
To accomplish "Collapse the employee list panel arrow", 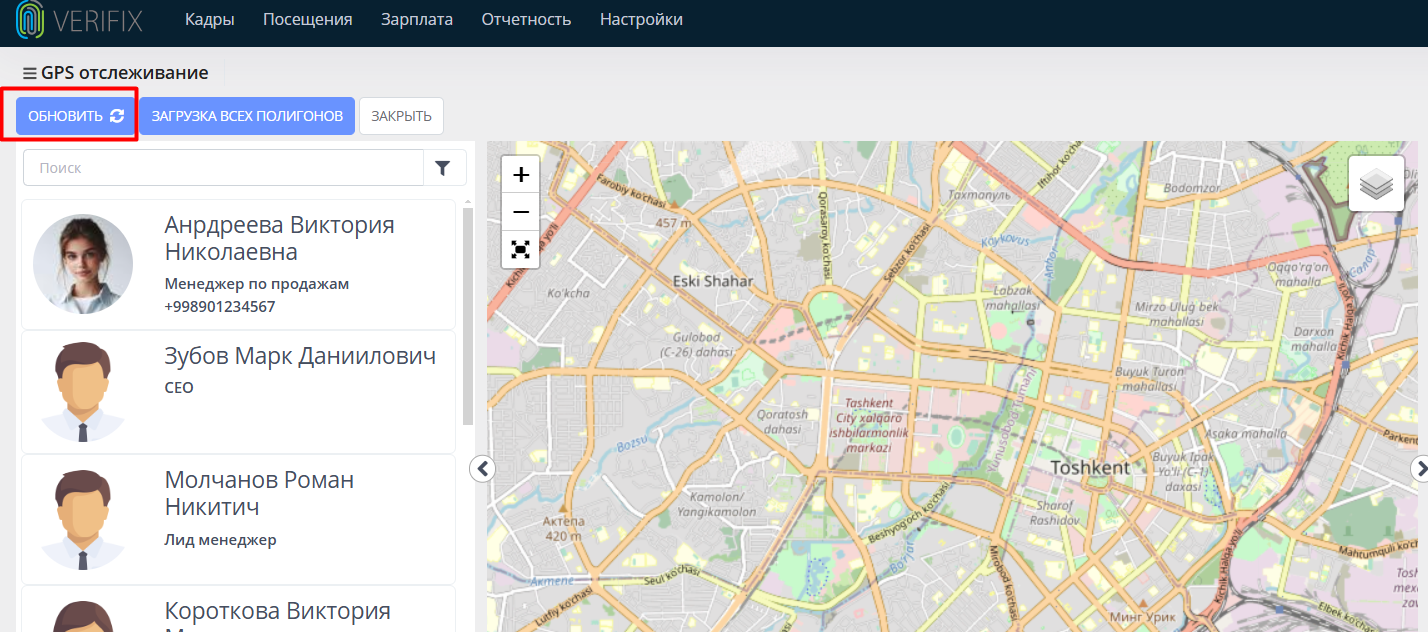I will pyautogui.click(x=482, y=468).
